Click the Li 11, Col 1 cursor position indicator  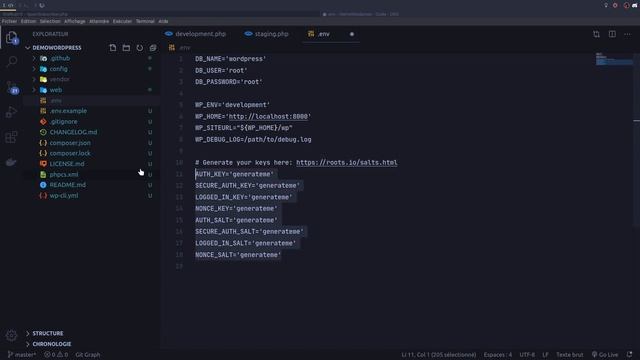point(438,354)
